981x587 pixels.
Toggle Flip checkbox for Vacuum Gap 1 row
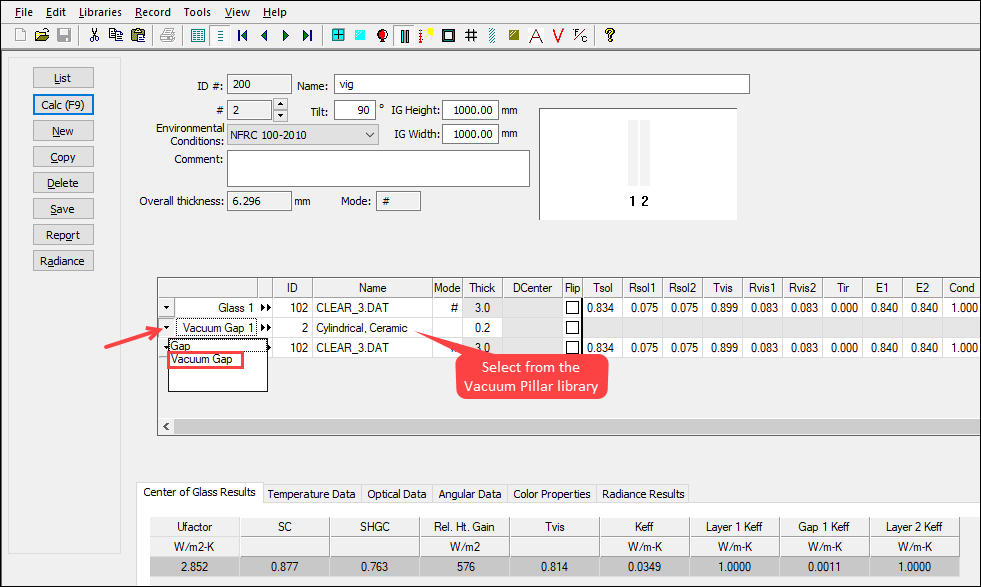point(572,328)
